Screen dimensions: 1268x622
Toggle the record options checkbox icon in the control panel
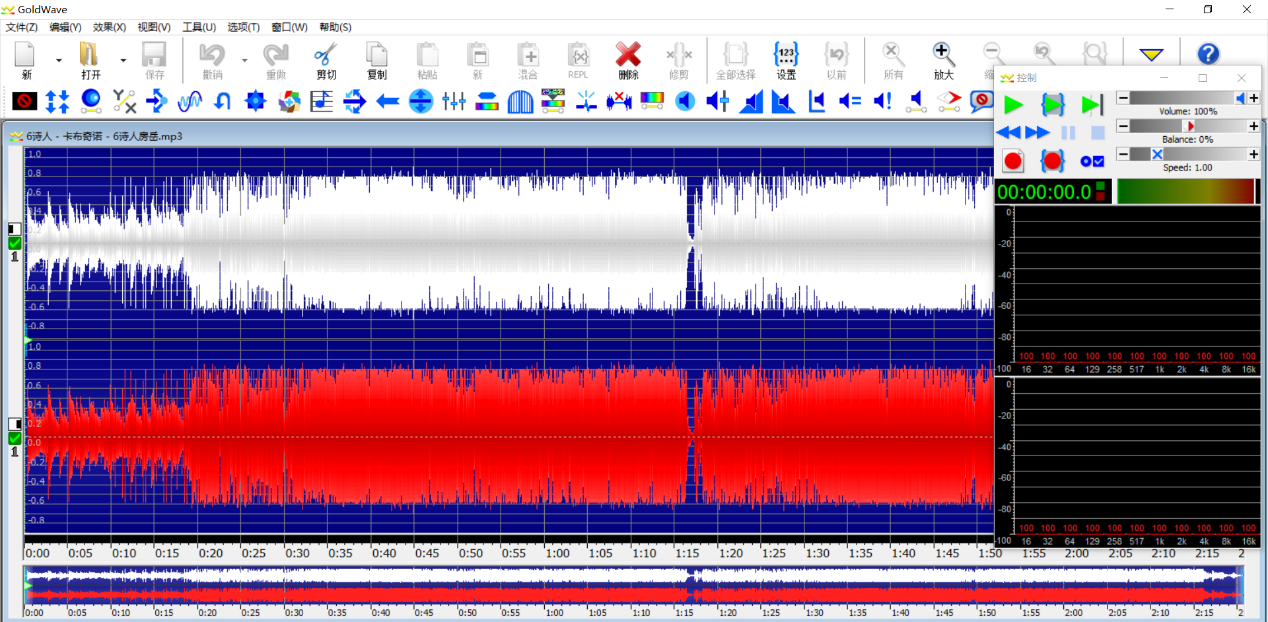[1092, 161]
